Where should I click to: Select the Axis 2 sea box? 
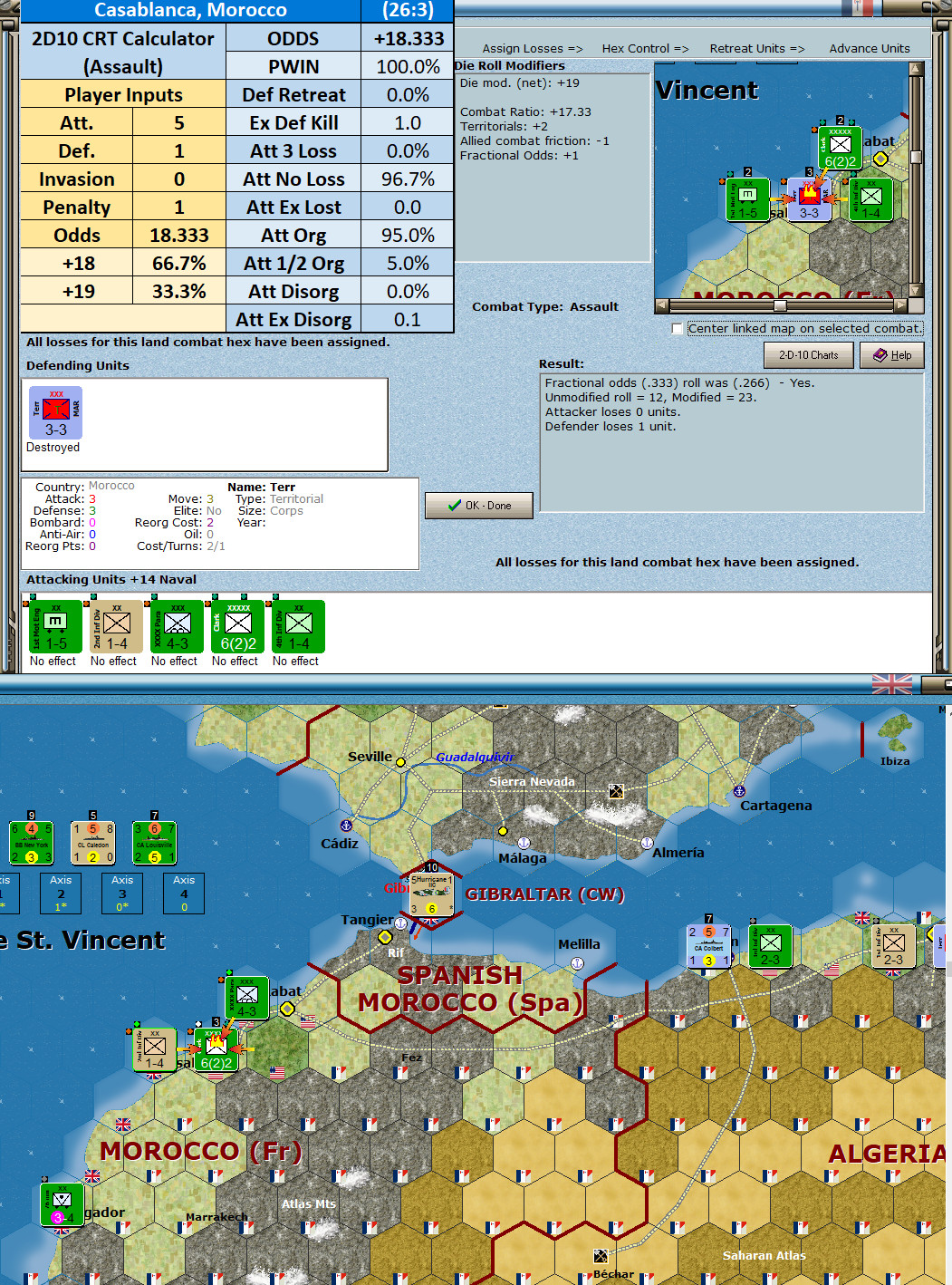pyautogui.click(x=61, y=894)
